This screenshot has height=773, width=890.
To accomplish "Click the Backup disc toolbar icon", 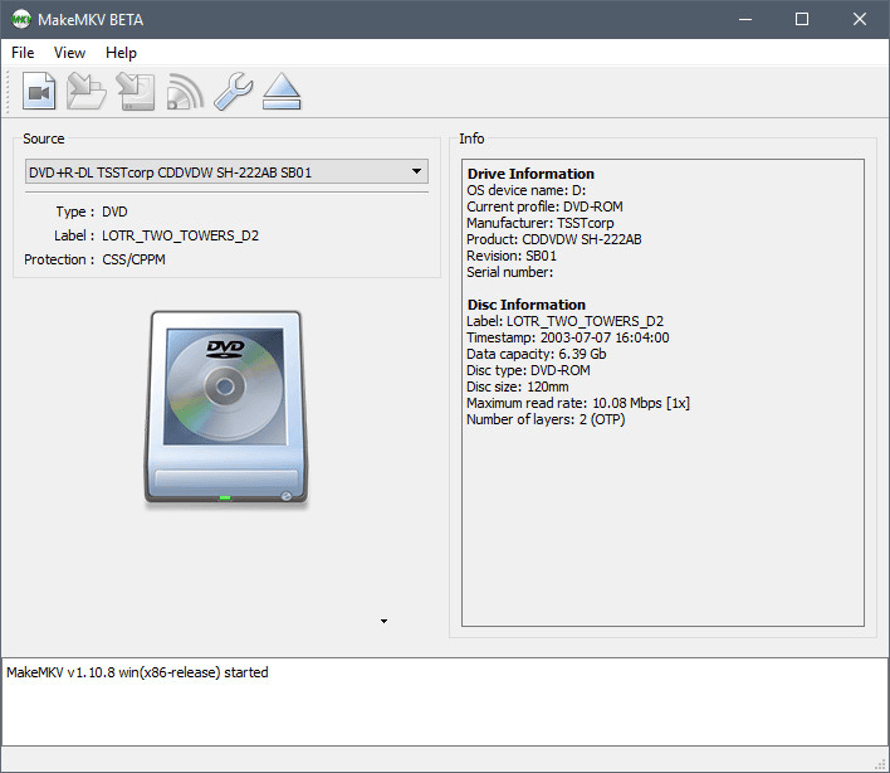I will click(135, 92).
